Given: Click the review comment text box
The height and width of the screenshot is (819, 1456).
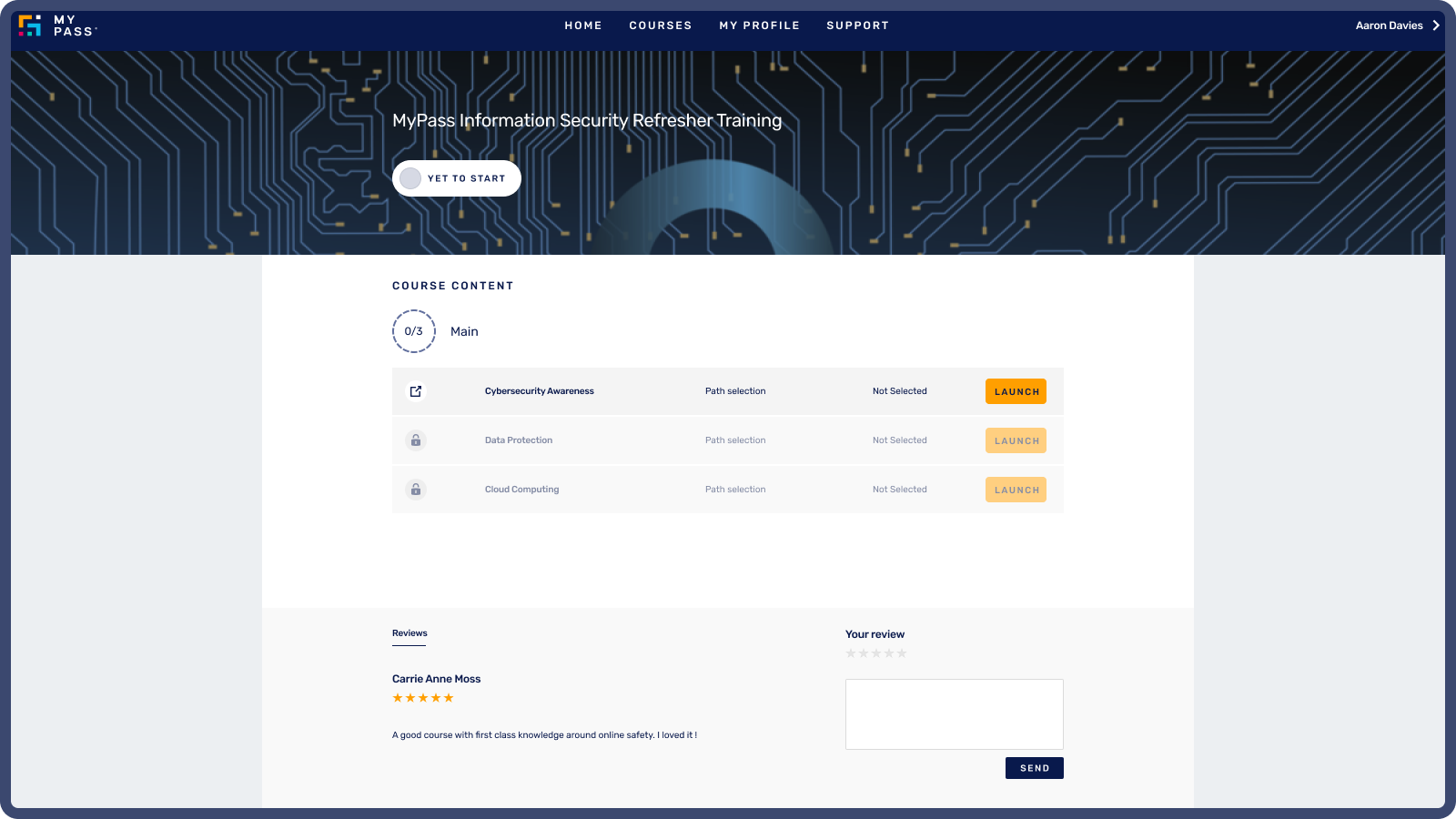Looking at the screenshot, I should click(954, 714).
